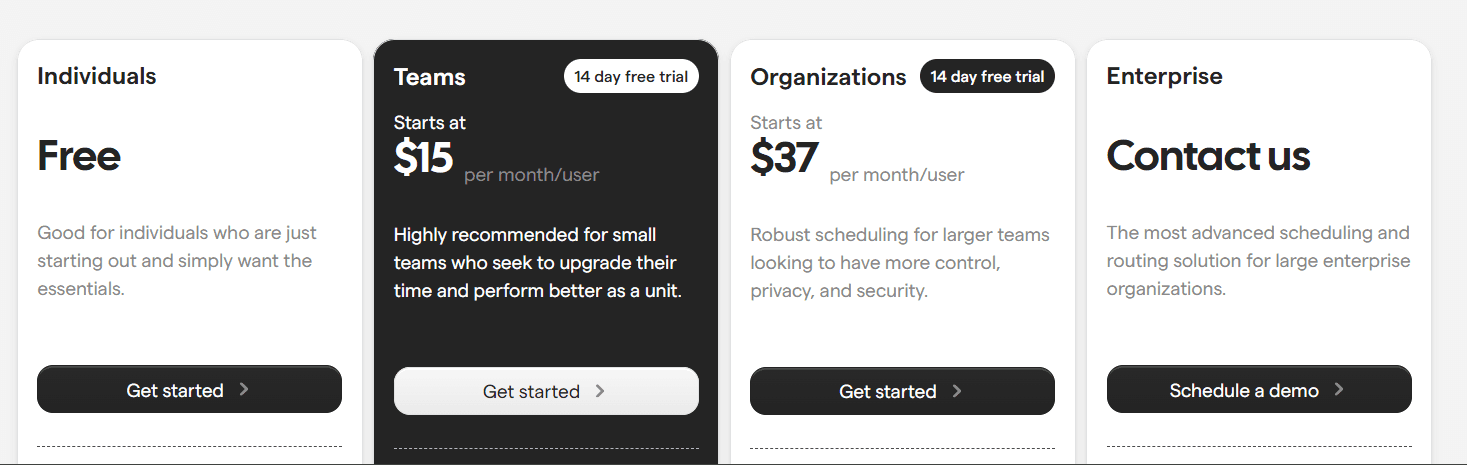Click the Teams 14 day free trial badge
The width and height of the screenshot is (1467, 465).
point(631,77)
